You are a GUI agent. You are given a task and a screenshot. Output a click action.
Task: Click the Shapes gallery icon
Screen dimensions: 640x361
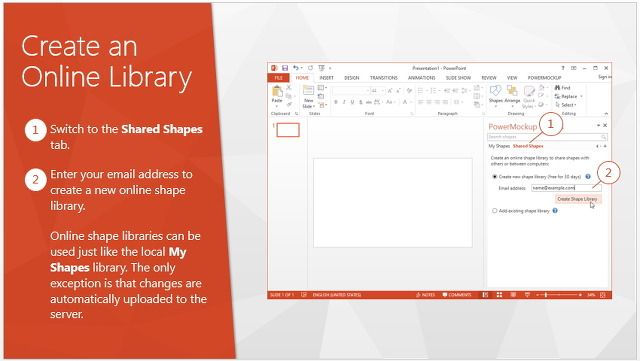496,91
